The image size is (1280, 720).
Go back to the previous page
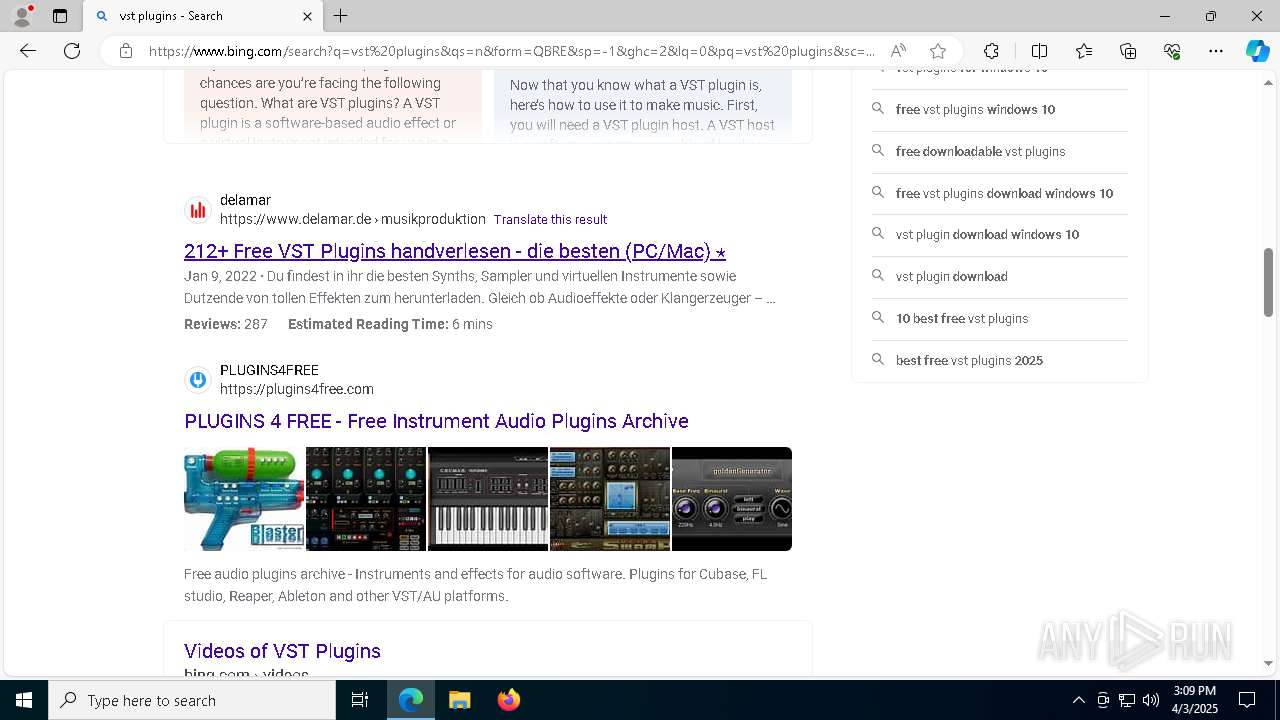[28, 51]
